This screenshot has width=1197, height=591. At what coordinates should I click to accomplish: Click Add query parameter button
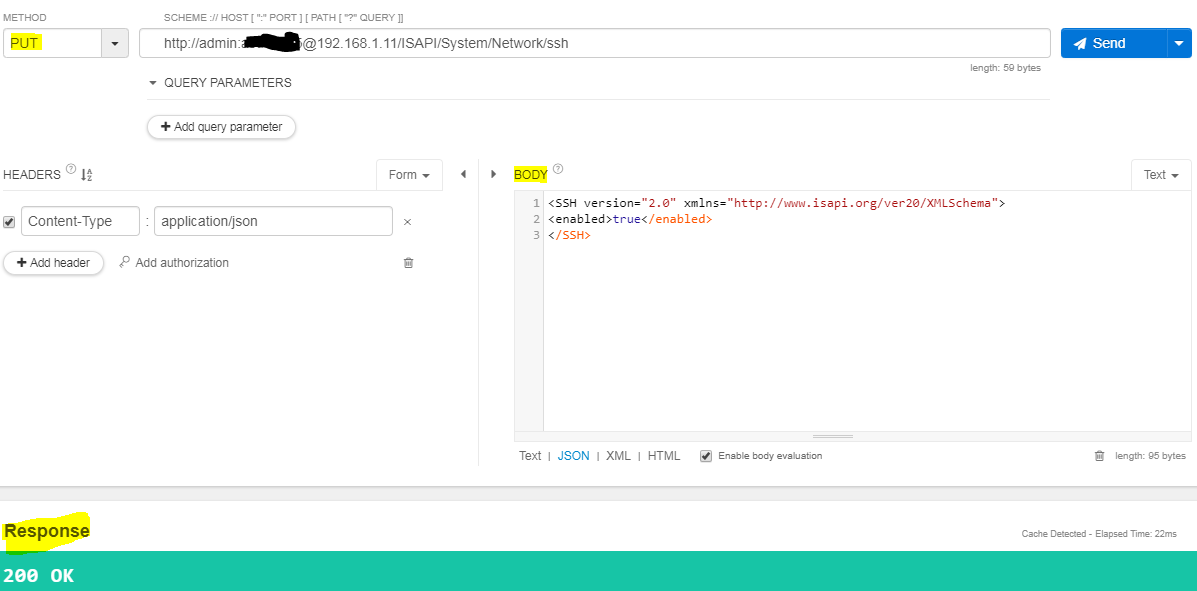coord(221,127)
